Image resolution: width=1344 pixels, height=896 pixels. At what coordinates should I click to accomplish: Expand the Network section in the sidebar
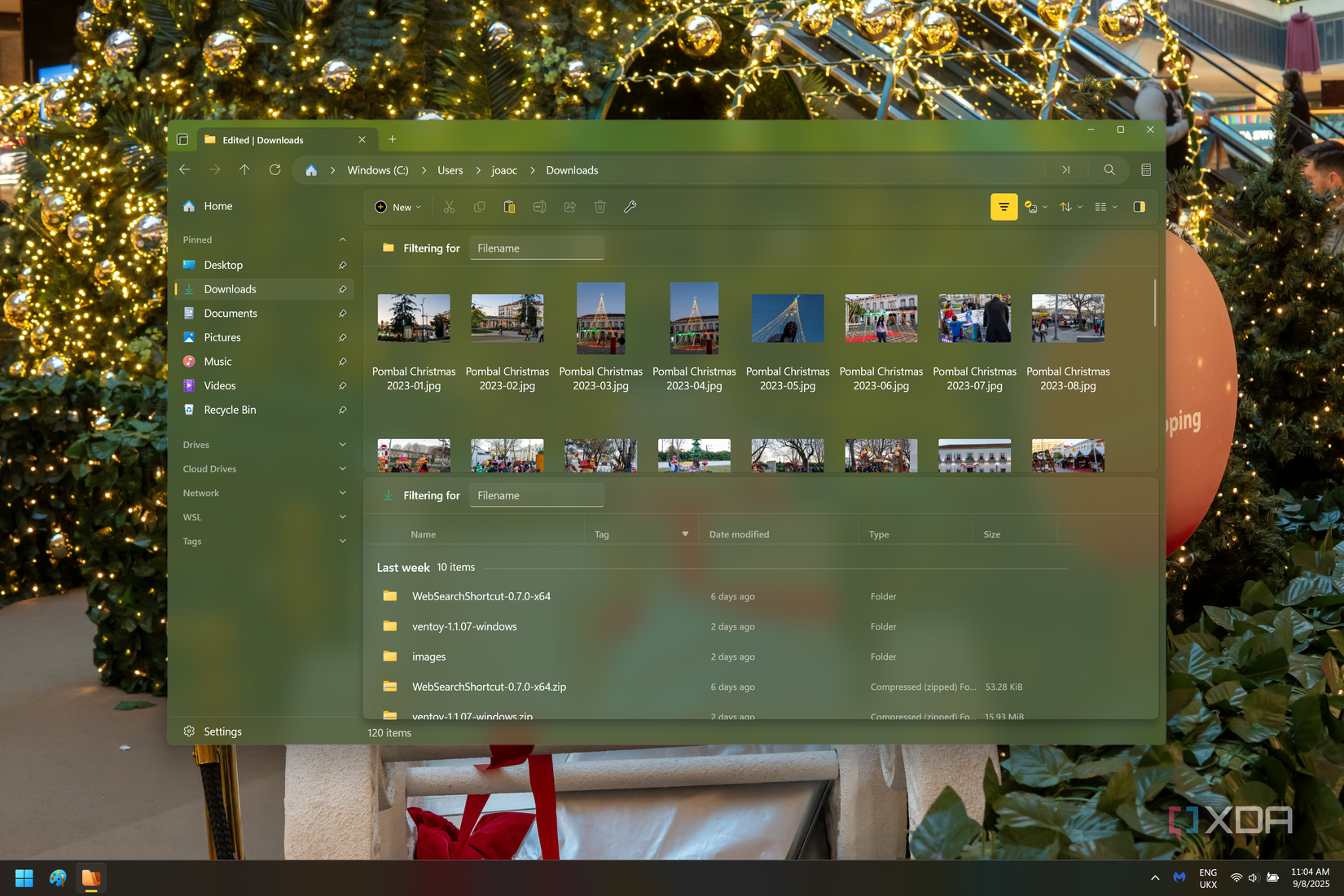342,493
